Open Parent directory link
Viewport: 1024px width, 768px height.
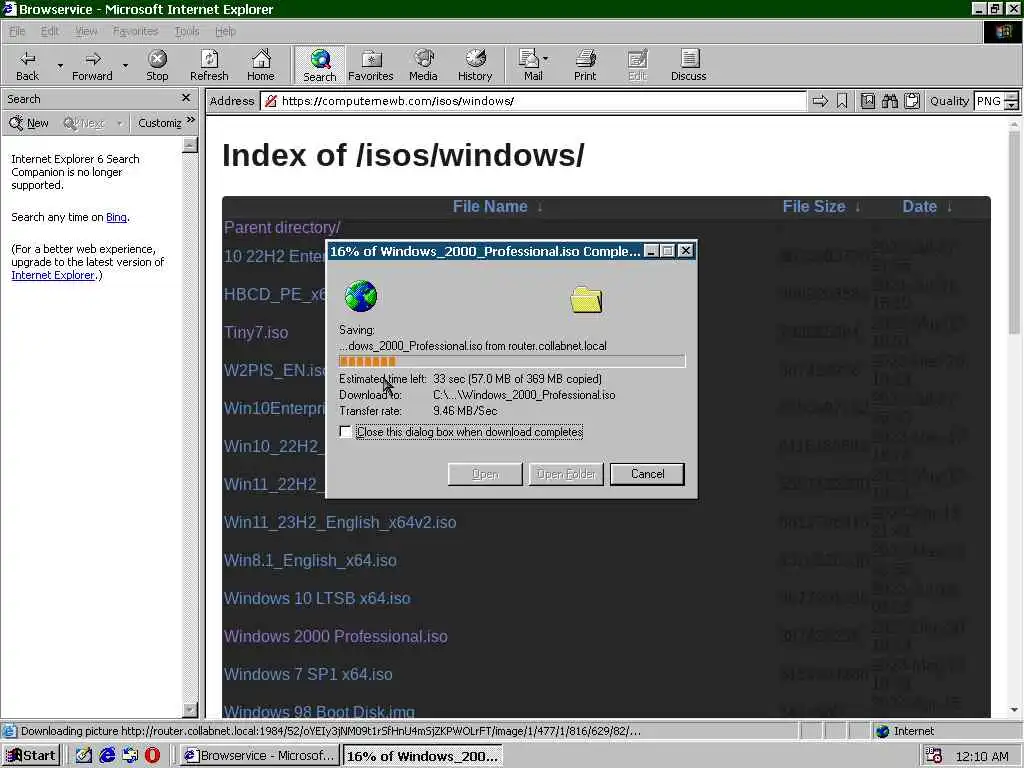tap(281, 227)
